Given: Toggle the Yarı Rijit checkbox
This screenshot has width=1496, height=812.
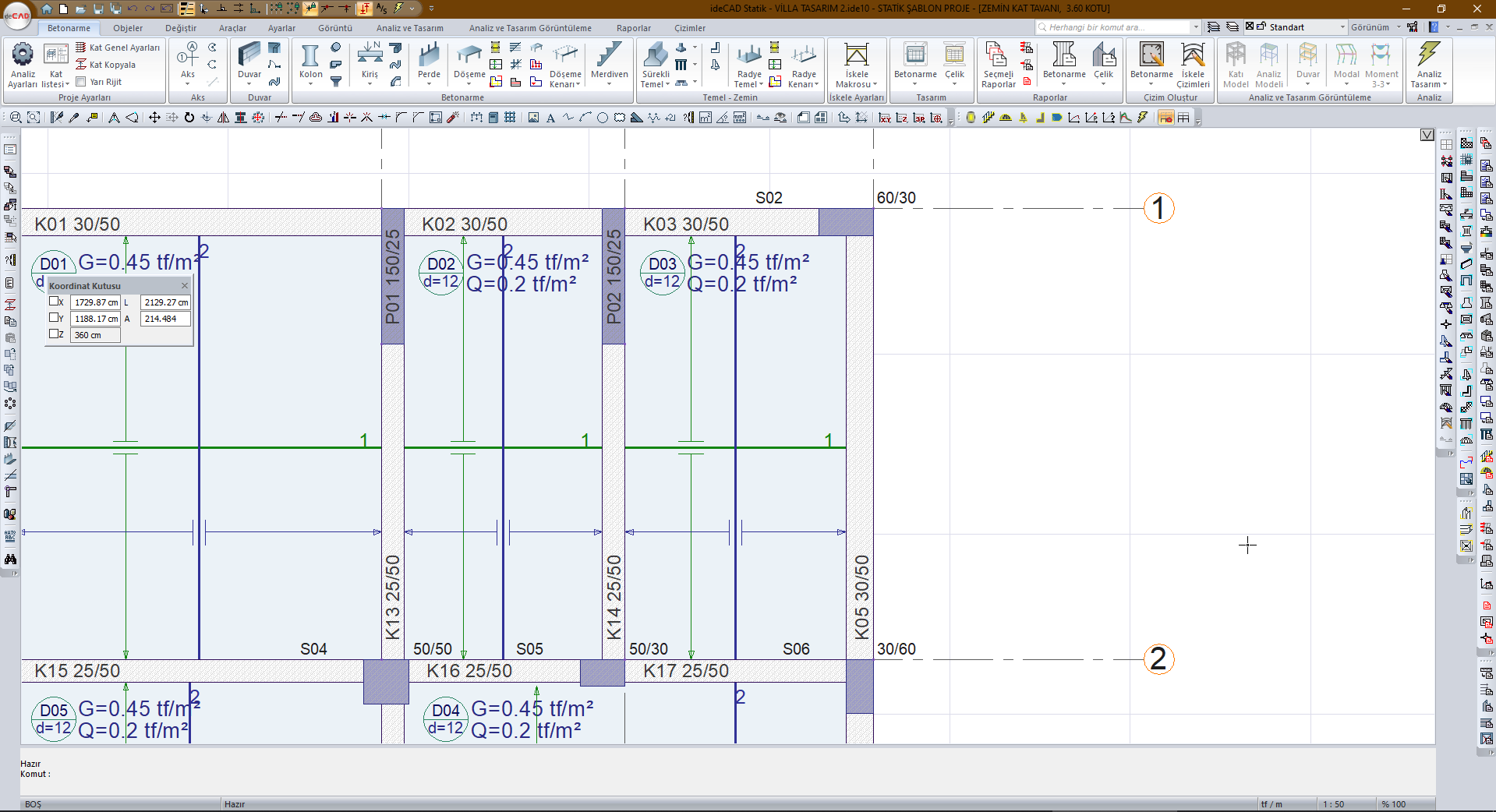Looking at the screenshot, I should coord(81,81).
